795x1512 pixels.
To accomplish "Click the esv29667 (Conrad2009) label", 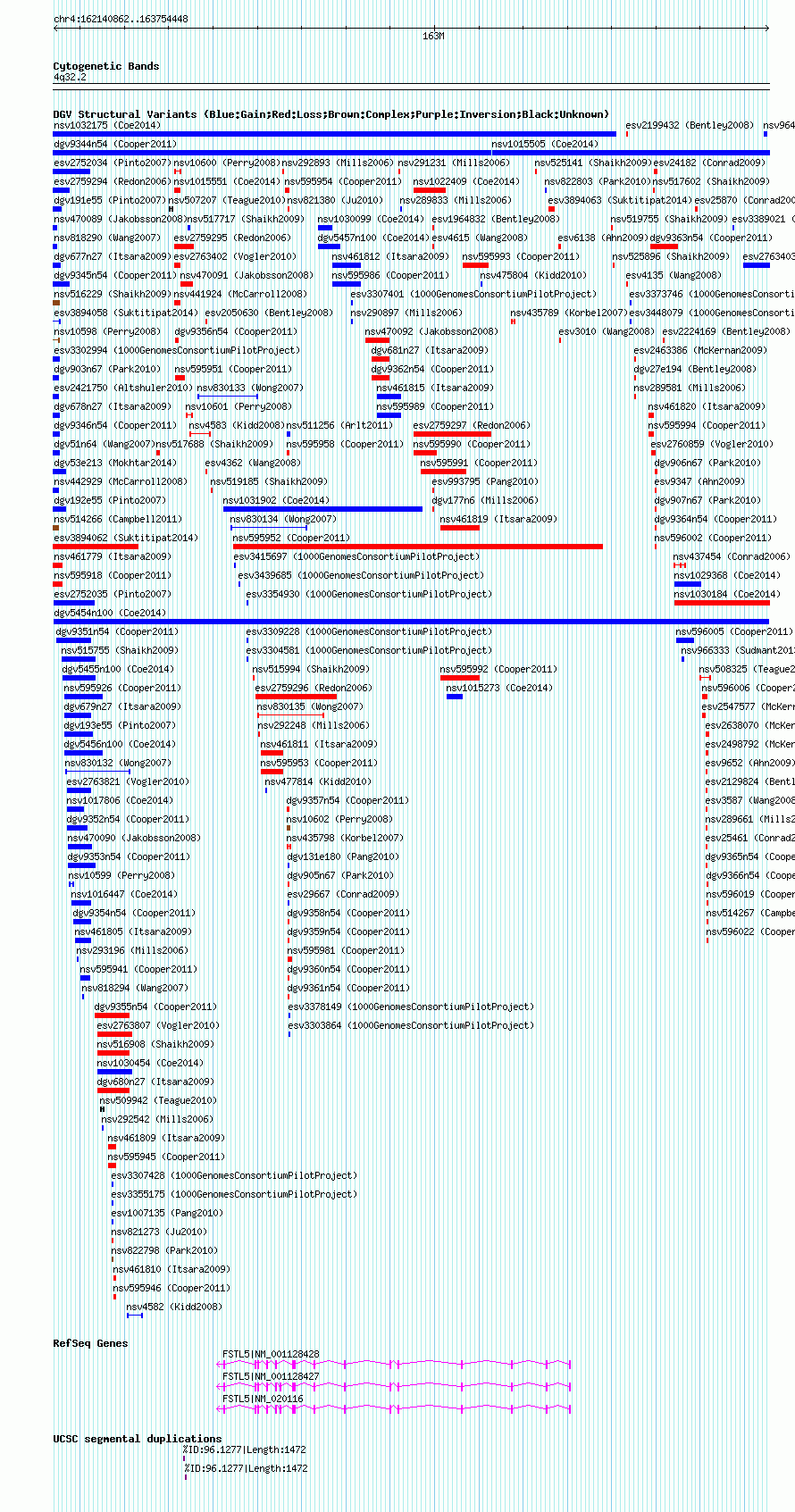I will point(343,894).
